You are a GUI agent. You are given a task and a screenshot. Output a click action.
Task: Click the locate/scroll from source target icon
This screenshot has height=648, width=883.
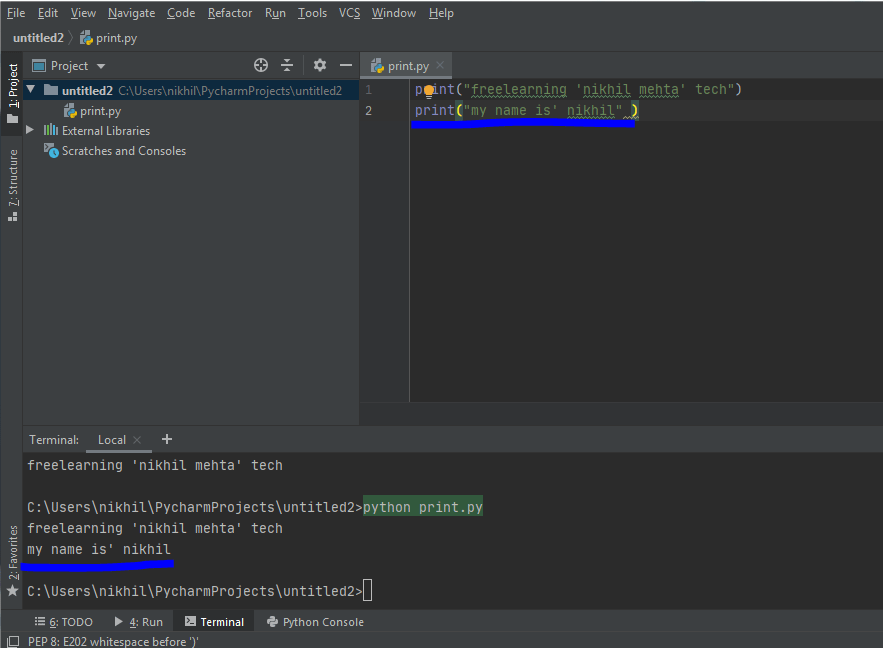pos(261,65)
